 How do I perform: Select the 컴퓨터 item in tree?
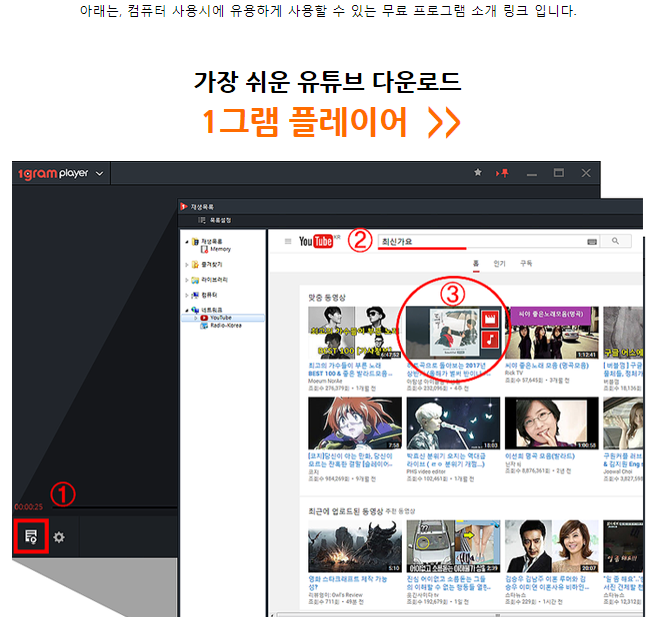(x=205, y=295)
